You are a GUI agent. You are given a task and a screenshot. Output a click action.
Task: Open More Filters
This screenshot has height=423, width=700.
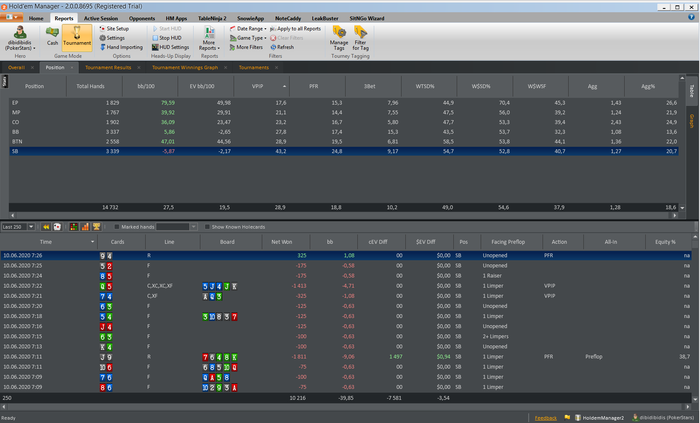pyautogui.click(x=246, y=47)
